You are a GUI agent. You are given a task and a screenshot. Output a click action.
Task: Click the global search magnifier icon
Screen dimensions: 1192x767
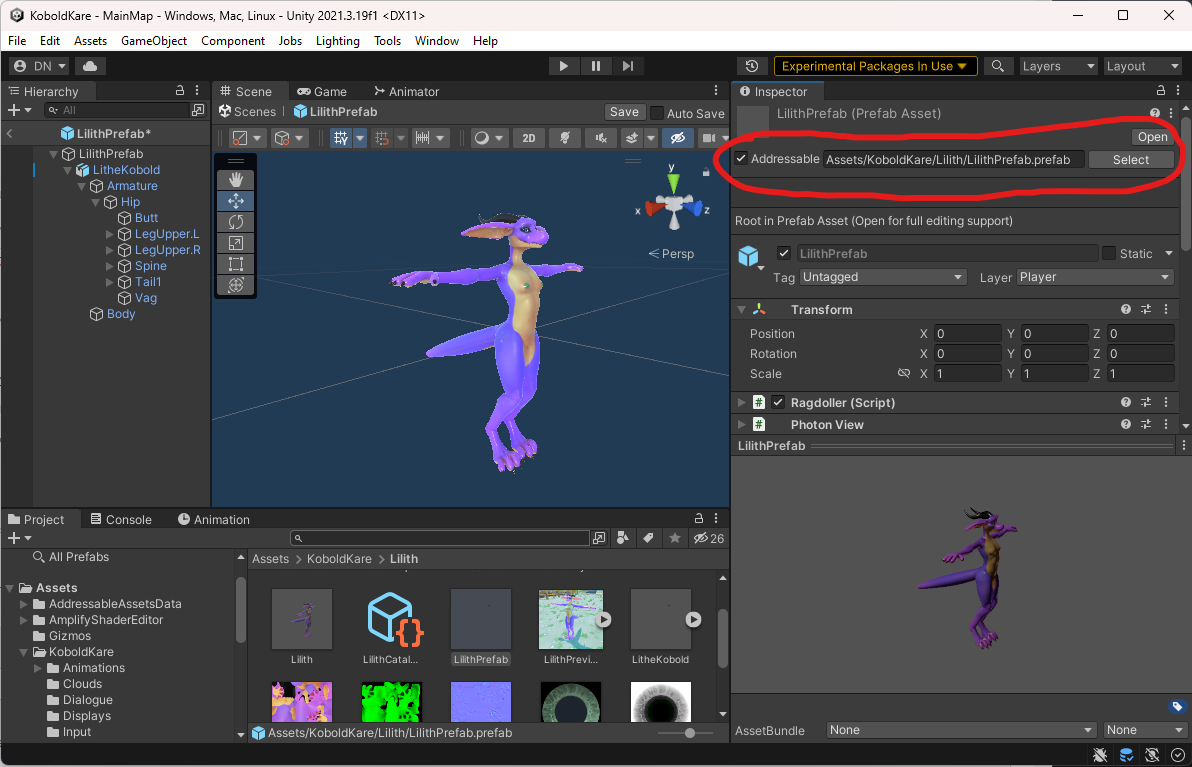tap(997, 66)
